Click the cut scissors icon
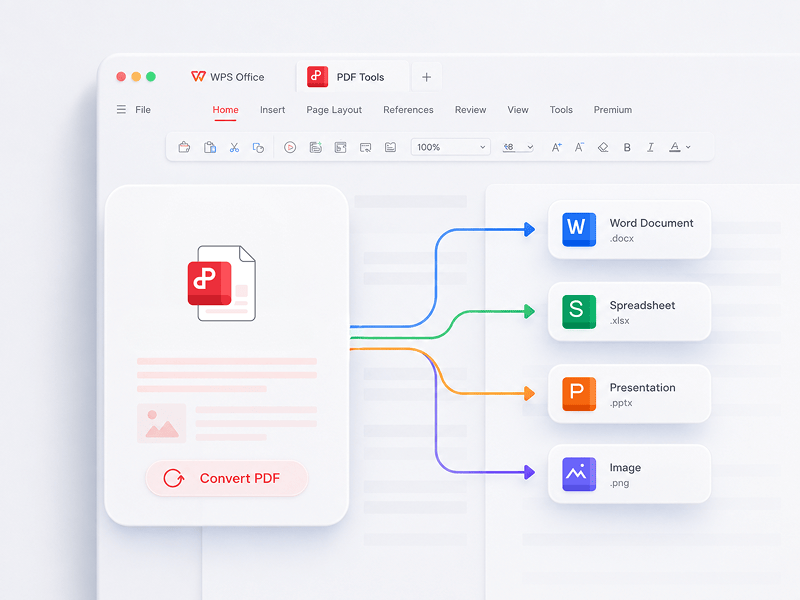Screen dimensions: 800x600 (234, 147)
